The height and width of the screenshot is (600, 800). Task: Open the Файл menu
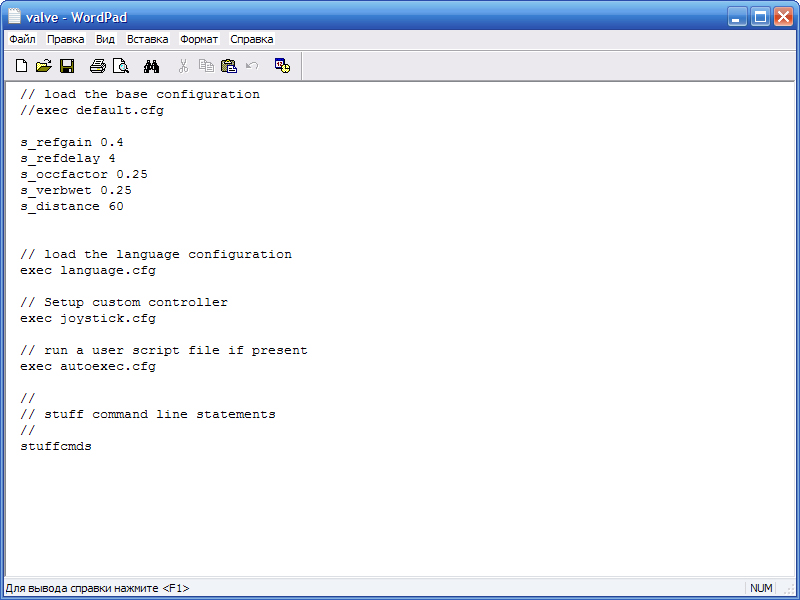22,39
